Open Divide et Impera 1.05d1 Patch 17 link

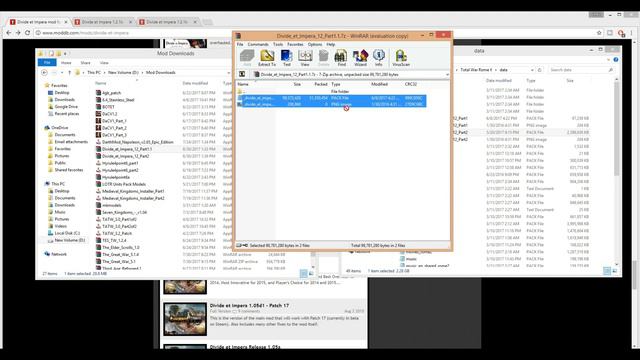(x=249, y=305)
